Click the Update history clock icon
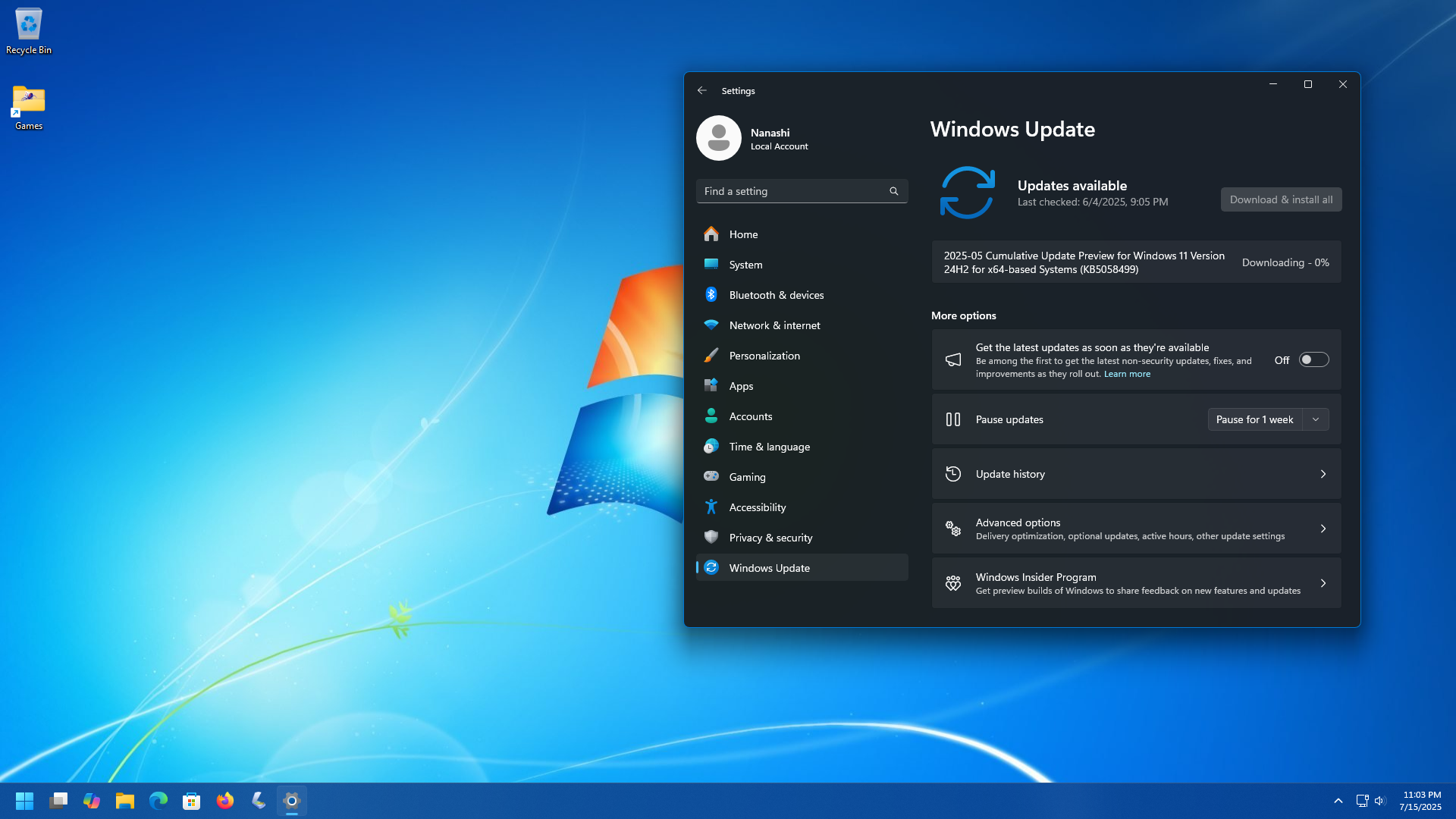Image resolution: width=1456 pixels, height=819 pixels. pos(953,474)
